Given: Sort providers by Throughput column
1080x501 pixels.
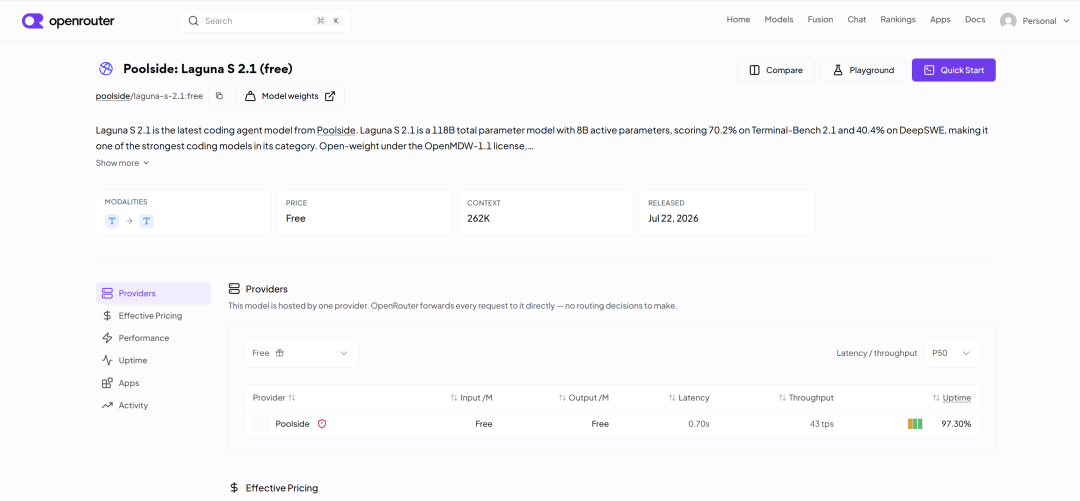Looking at the screenshot, I should (806, 398).
